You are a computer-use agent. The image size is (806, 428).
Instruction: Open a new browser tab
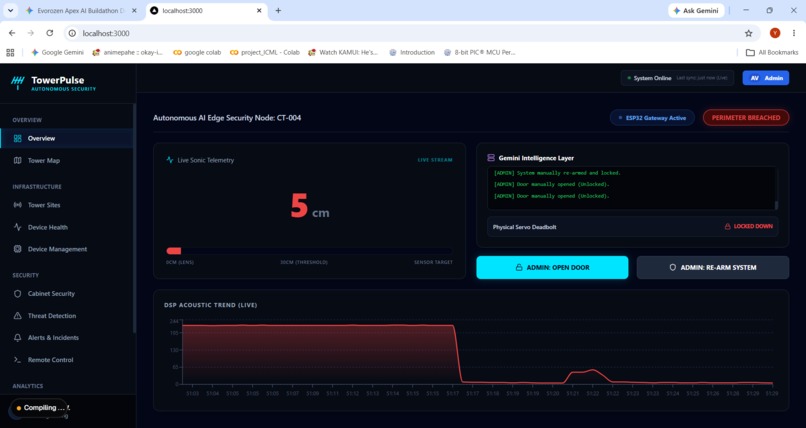278,10
